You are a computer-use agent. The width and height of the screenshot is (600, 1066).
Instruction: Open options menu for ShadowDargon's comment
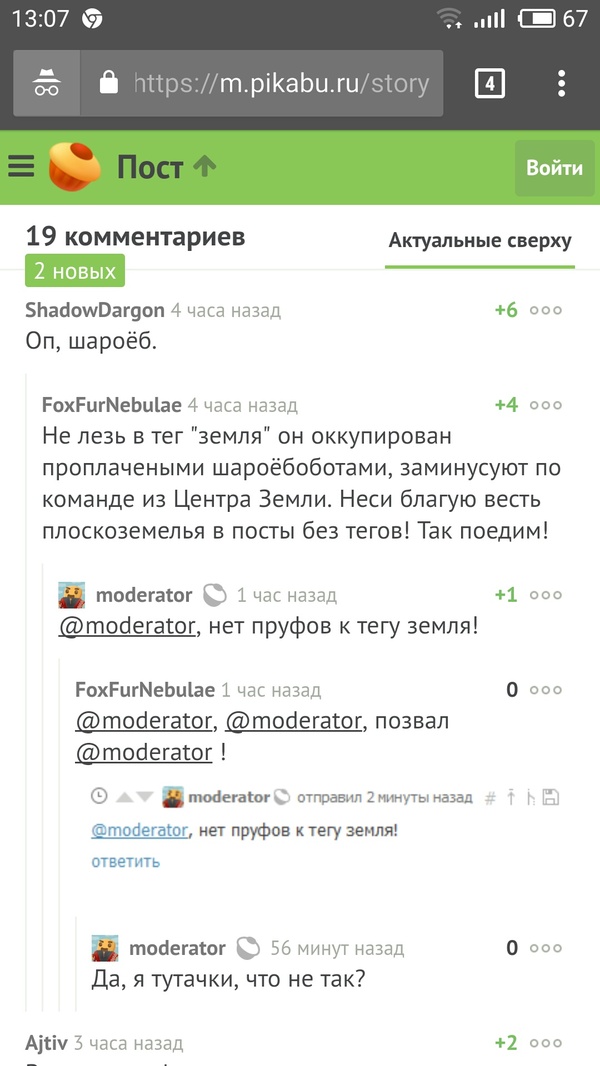(x=546, y=310)
